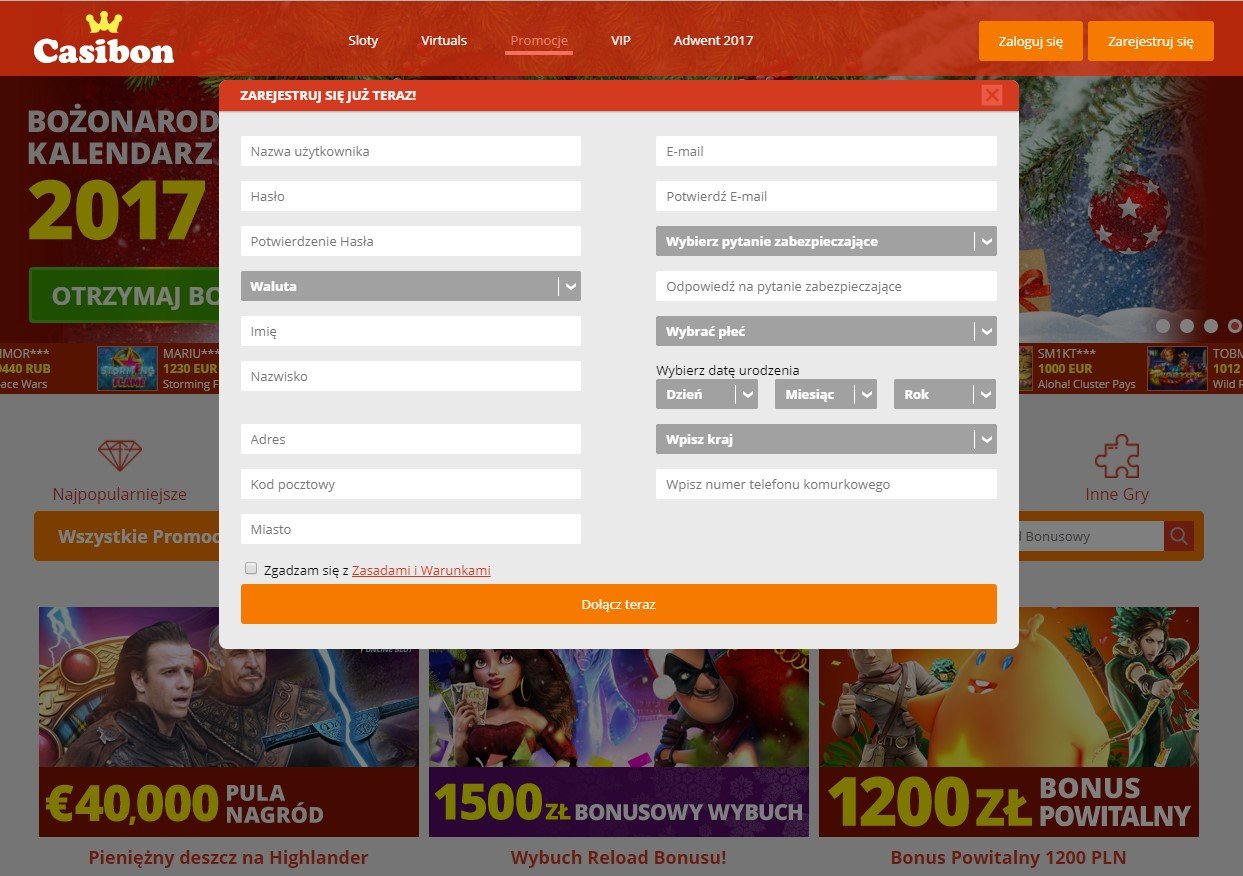Expand the Wybierz pytanie zabezpieczające dropdown
Screen dimensions: 1243x876
(x=826, y=241)
